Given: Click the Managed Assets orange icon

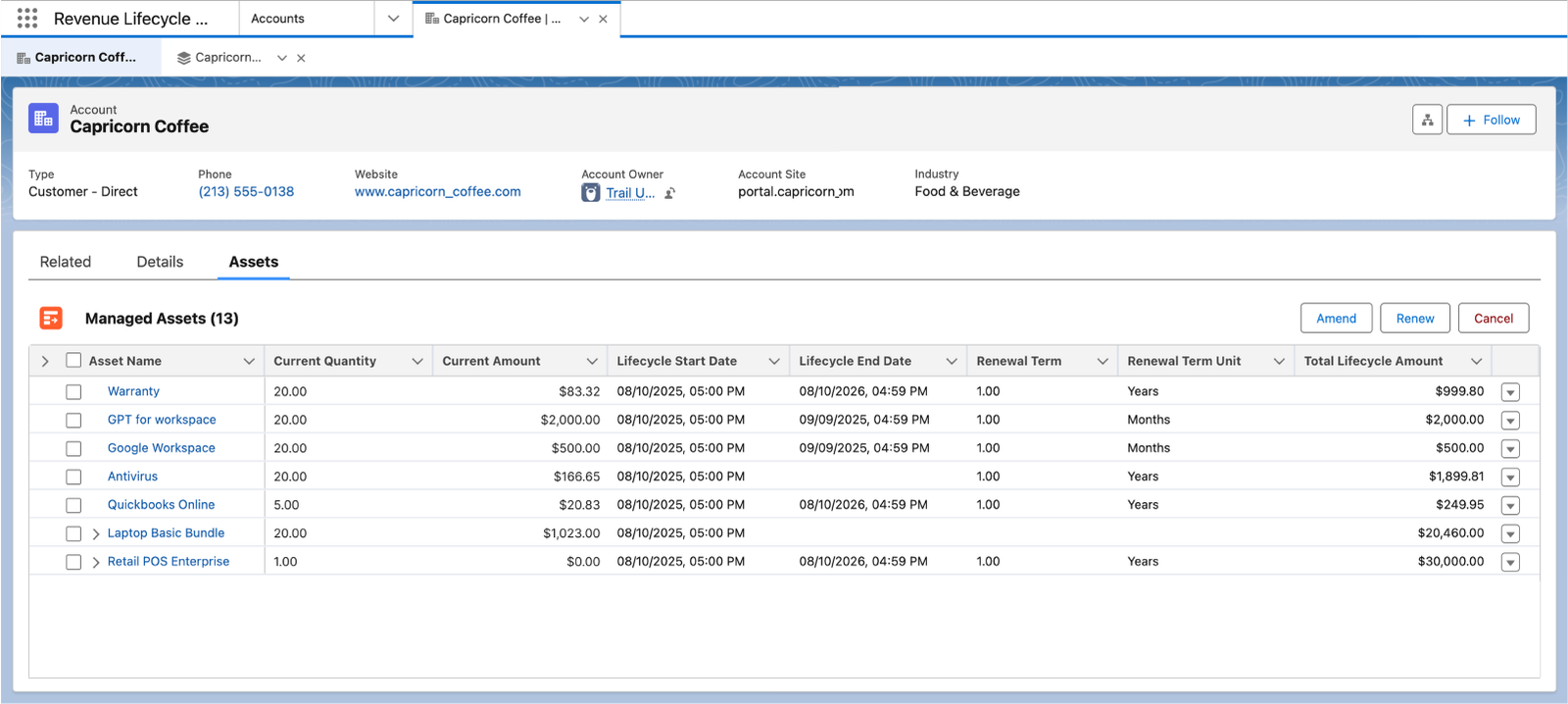Looking at the screenshot, I should [51, 318].
